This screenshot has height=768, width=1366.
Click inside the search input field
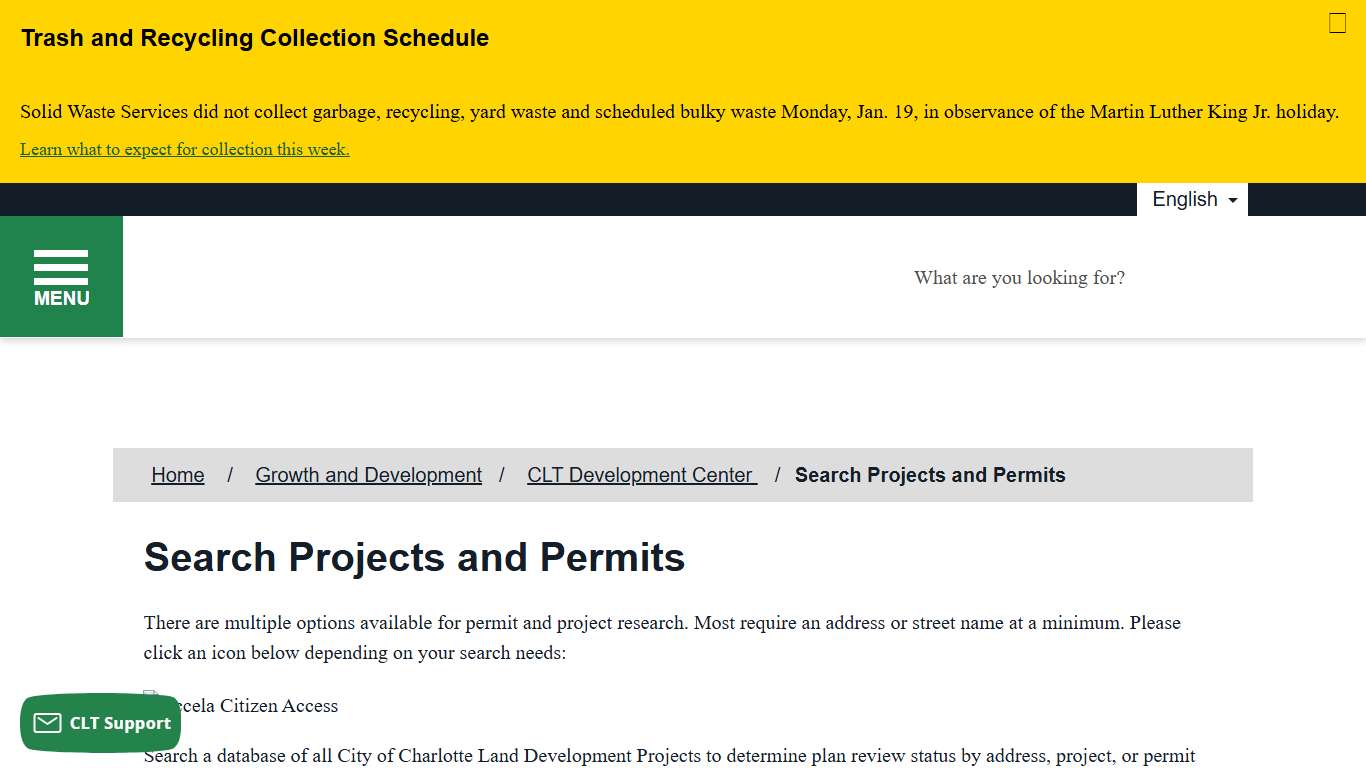click(x=1019, y=278)
